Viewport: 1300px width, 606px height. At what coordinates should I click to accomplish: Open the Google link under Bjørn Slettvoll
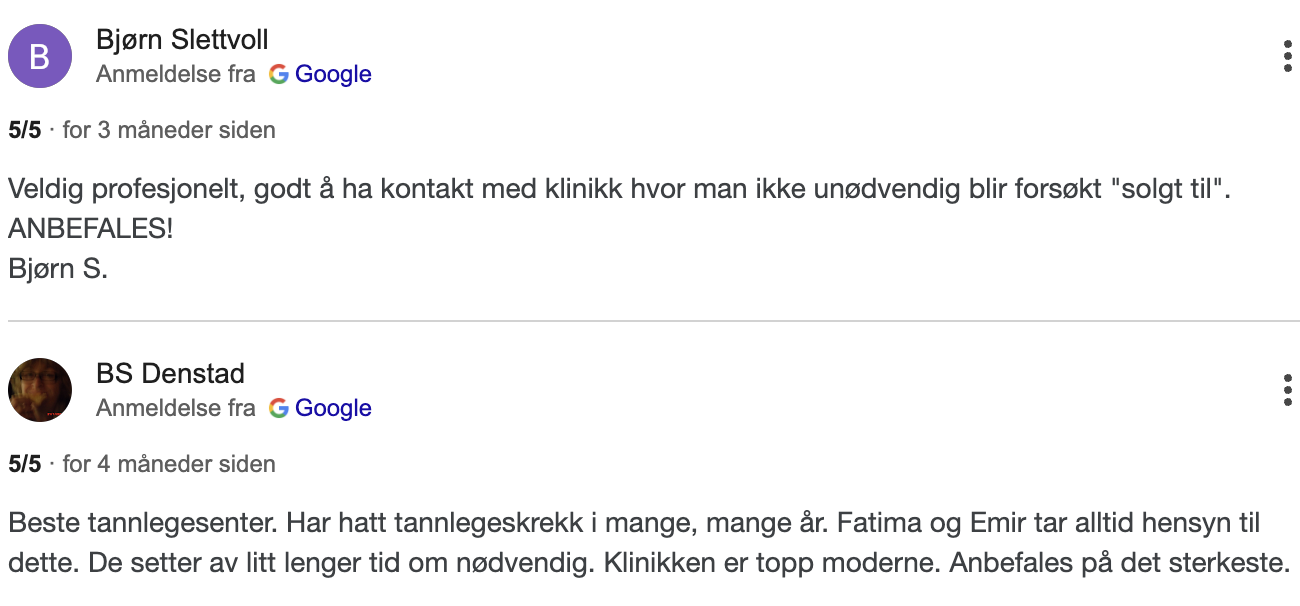point(333,75)
